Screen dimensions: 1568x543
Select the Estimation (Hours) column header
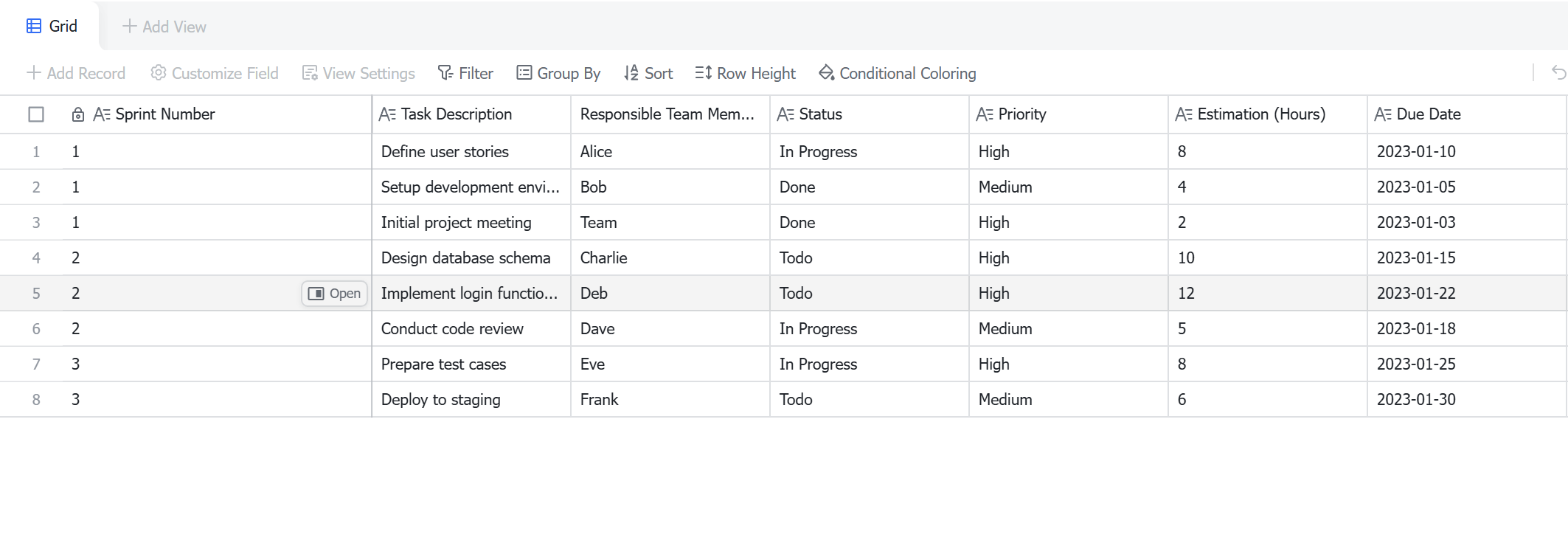click(x=1268, y=114)
